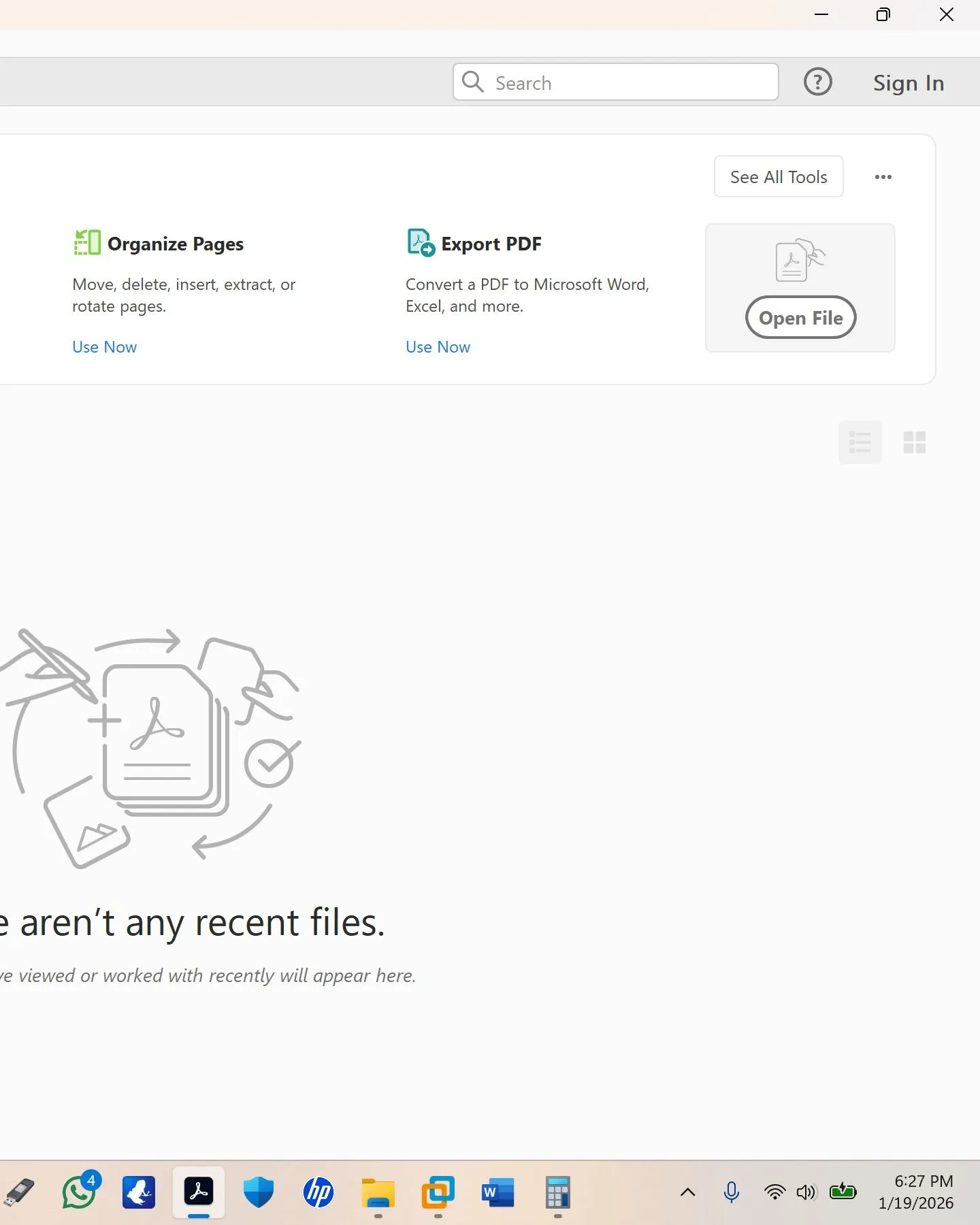Close the Acrobat window
Viewport: 980px width, 1225px height.
point(946,14)
